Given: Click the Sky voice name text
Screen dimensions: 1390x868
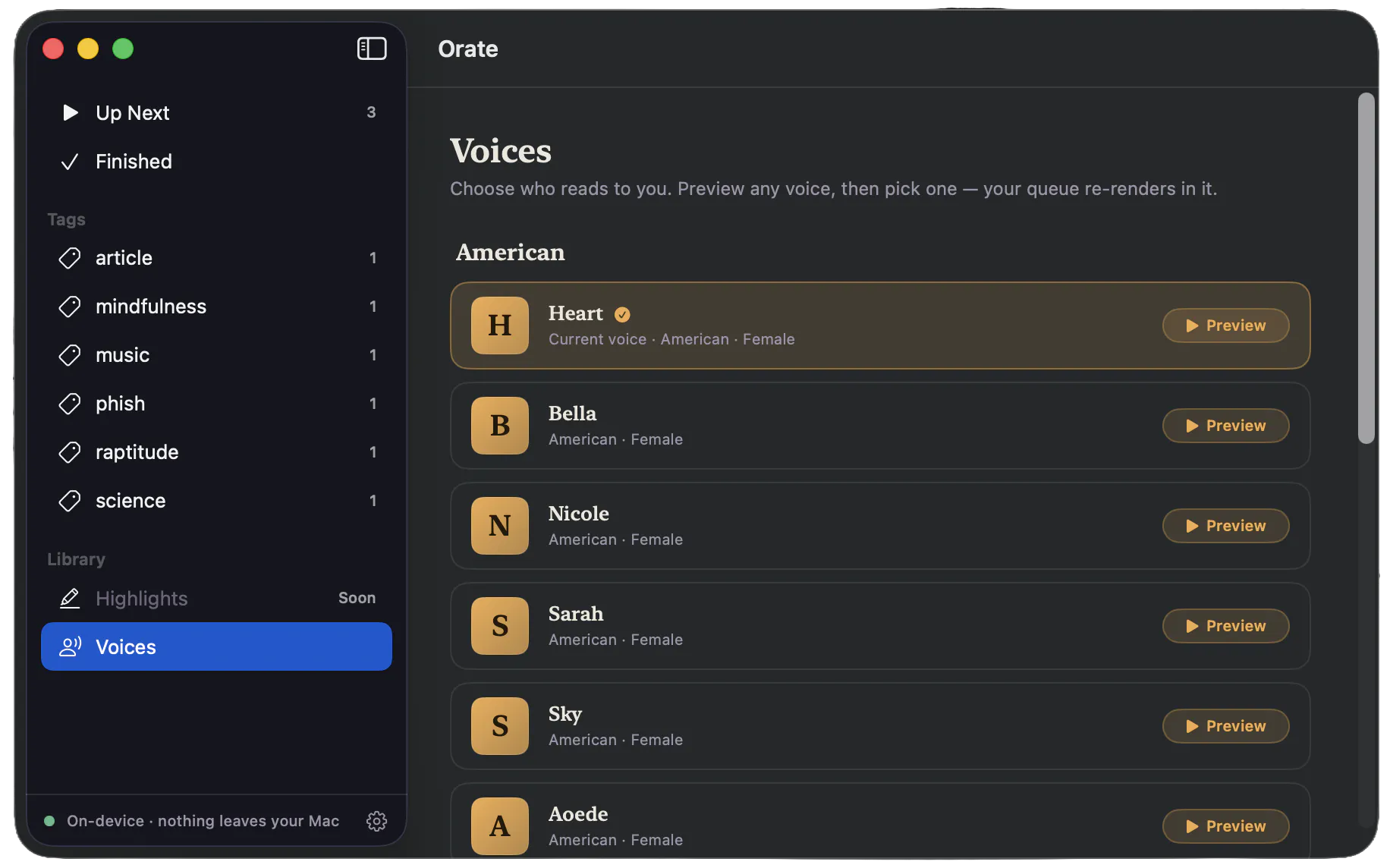Looking at the screenshot, I should [565, 714].
